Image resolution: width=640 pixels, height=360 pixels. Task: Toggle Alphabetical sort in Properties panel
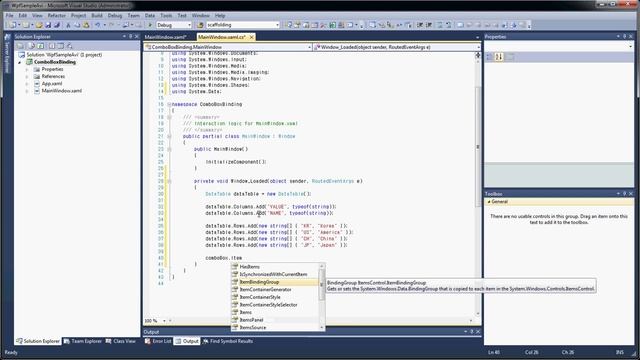[498, 57]
